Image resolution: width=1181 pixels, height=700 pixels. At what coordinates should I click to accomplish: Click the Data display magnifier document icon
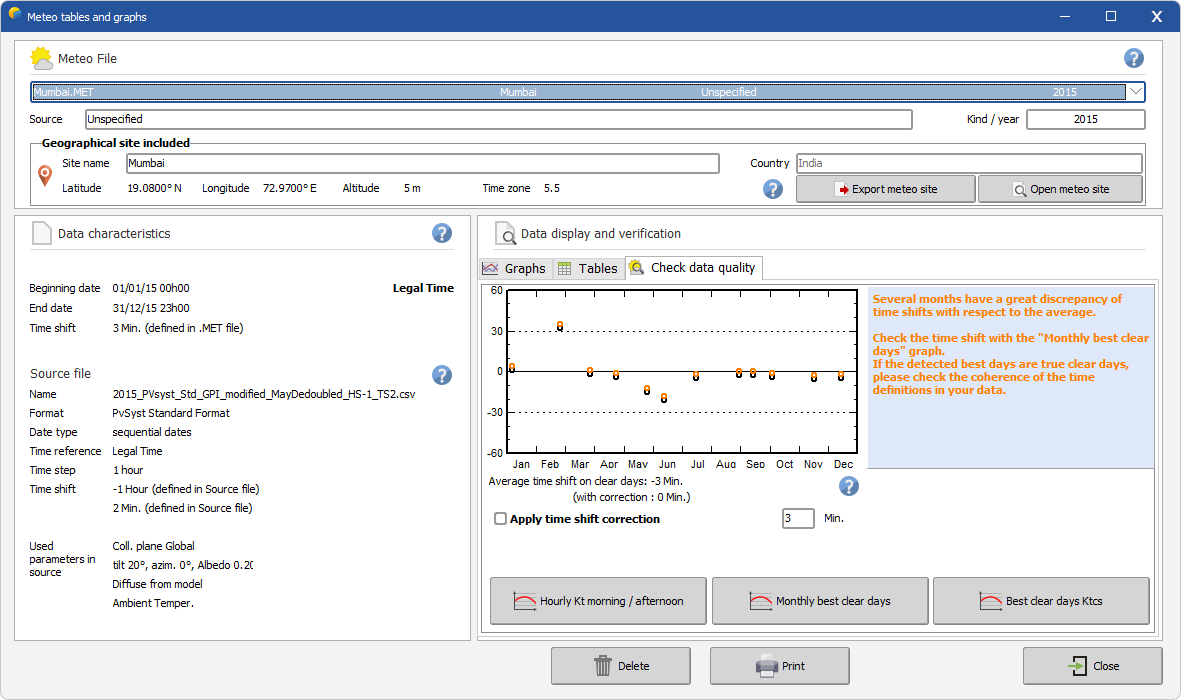[506, 234]
